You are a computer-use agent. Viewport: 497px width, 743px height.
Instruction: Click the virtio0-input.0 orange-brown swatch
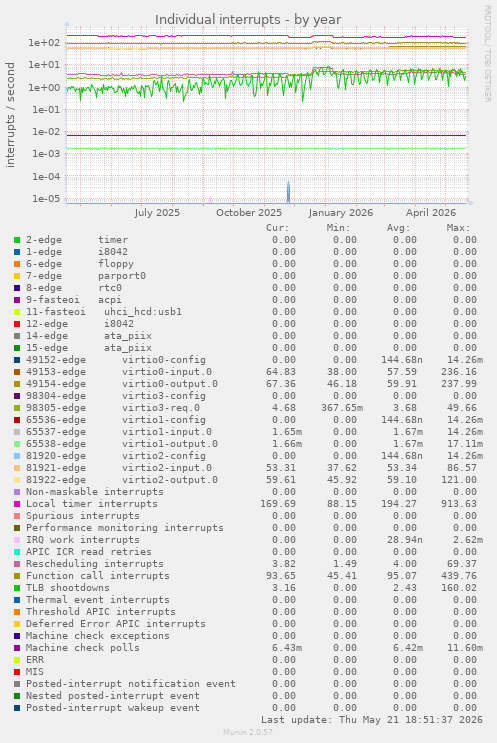[17, 372]
